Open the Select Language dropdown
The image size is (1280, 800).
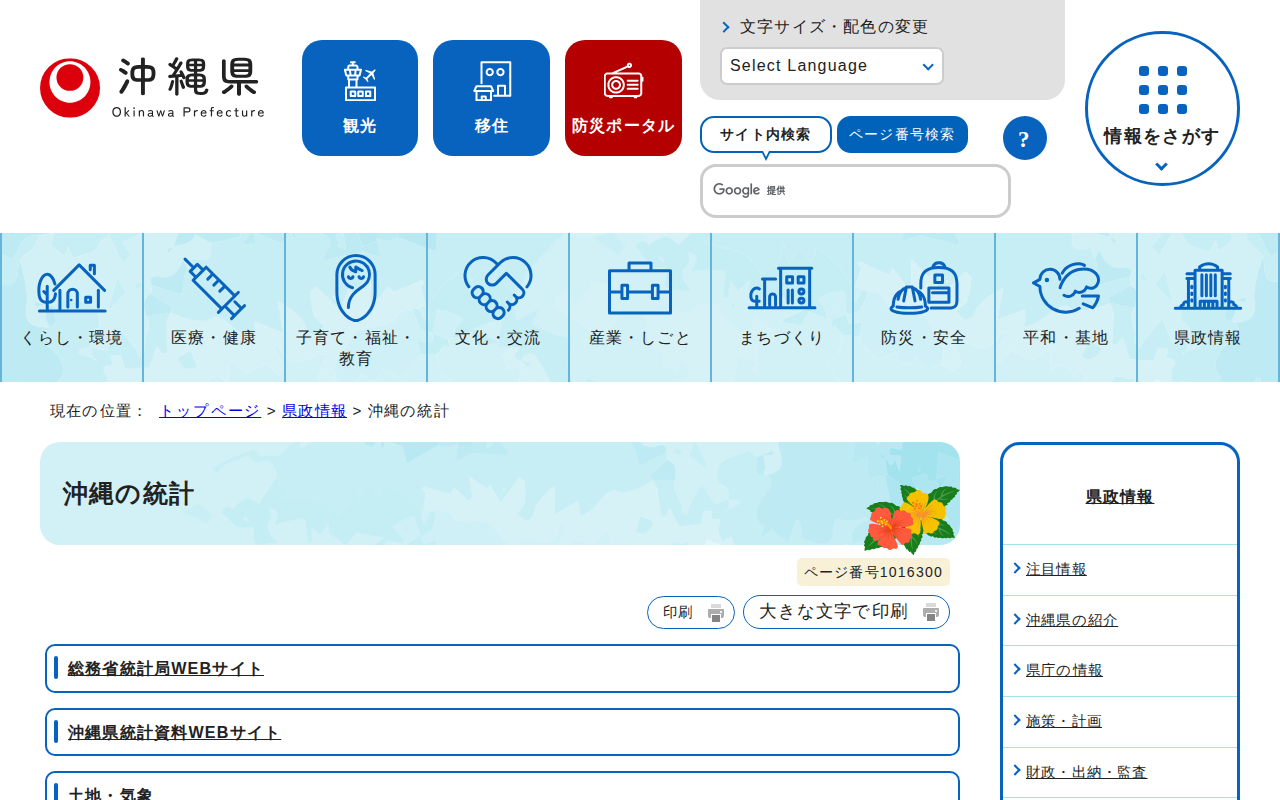point(831,65)
